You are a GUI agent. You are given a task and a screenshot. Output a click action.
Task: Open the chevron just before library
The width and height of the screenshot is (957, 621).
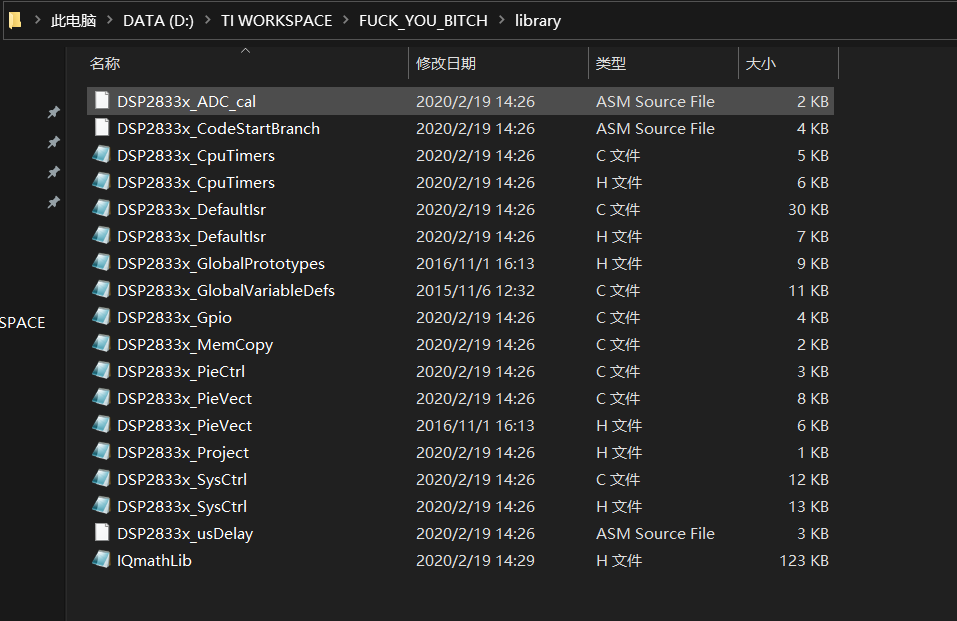[501, 20]
